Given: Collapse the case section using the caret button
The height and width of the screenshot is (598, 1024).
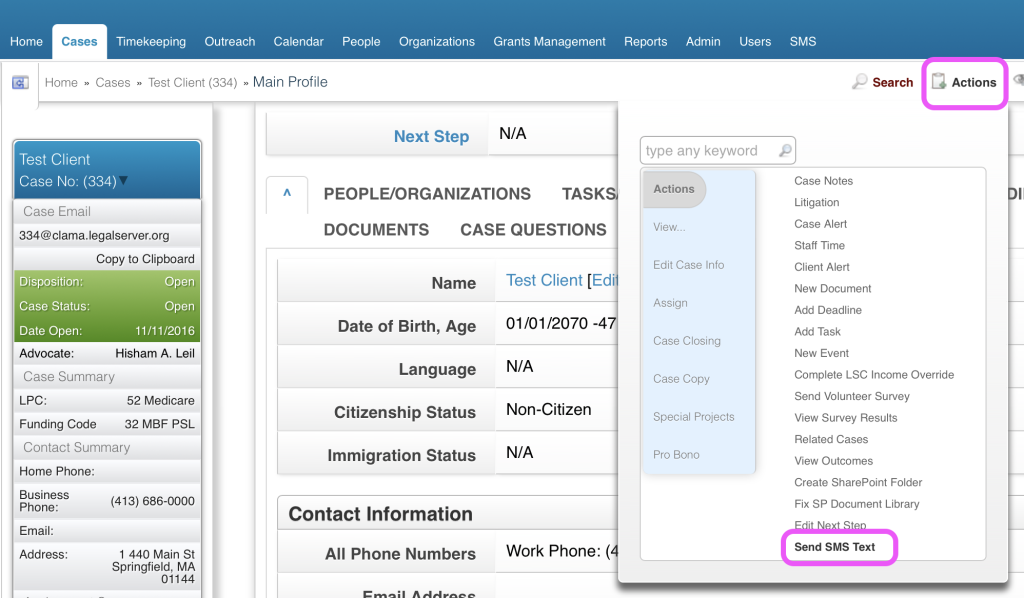Looking at the screenshot, I should pyautogui.click(x=287, y=195).
